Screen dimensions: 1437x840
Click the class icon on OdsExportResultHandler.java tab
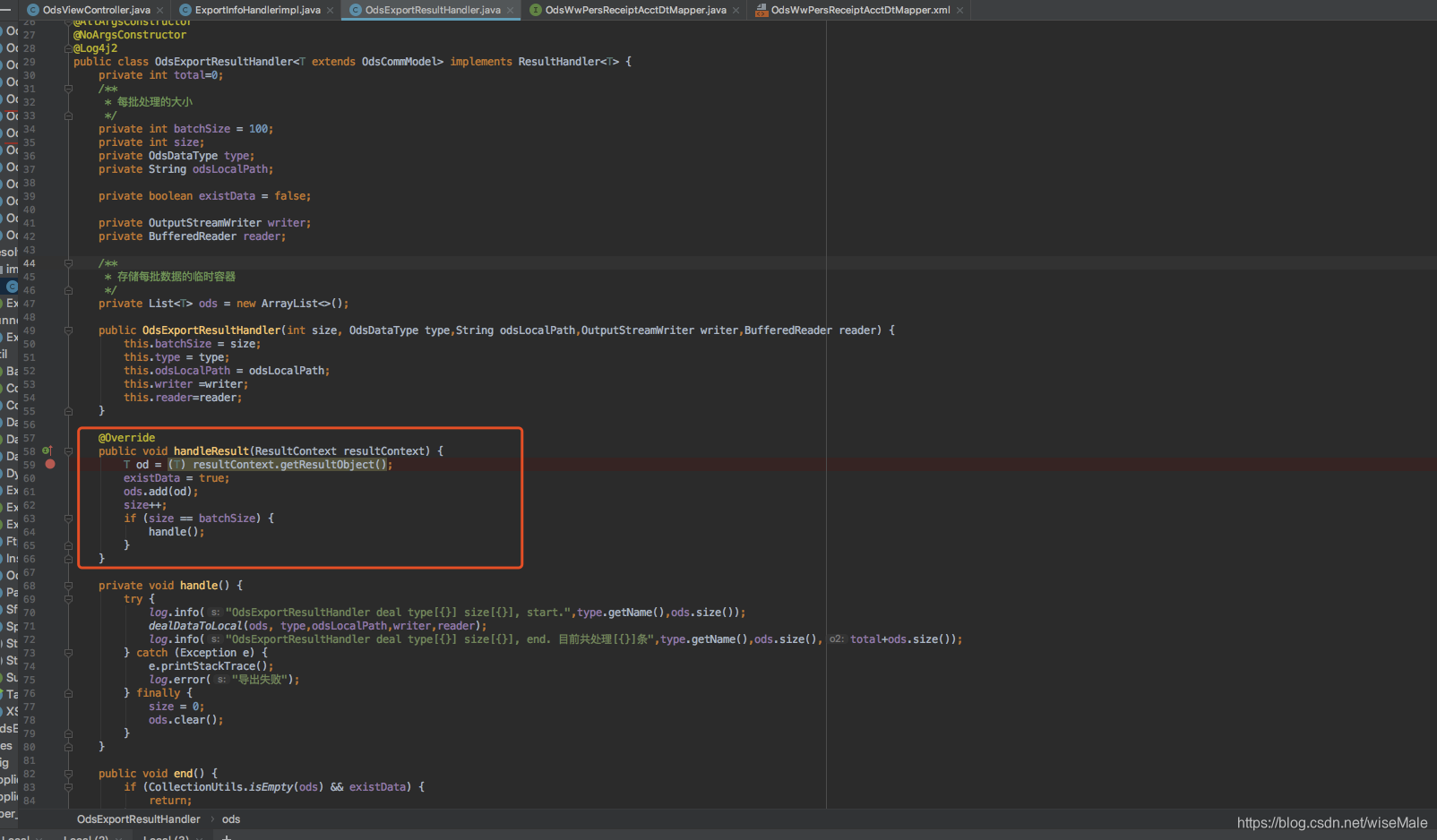click(x=356, y=10)
